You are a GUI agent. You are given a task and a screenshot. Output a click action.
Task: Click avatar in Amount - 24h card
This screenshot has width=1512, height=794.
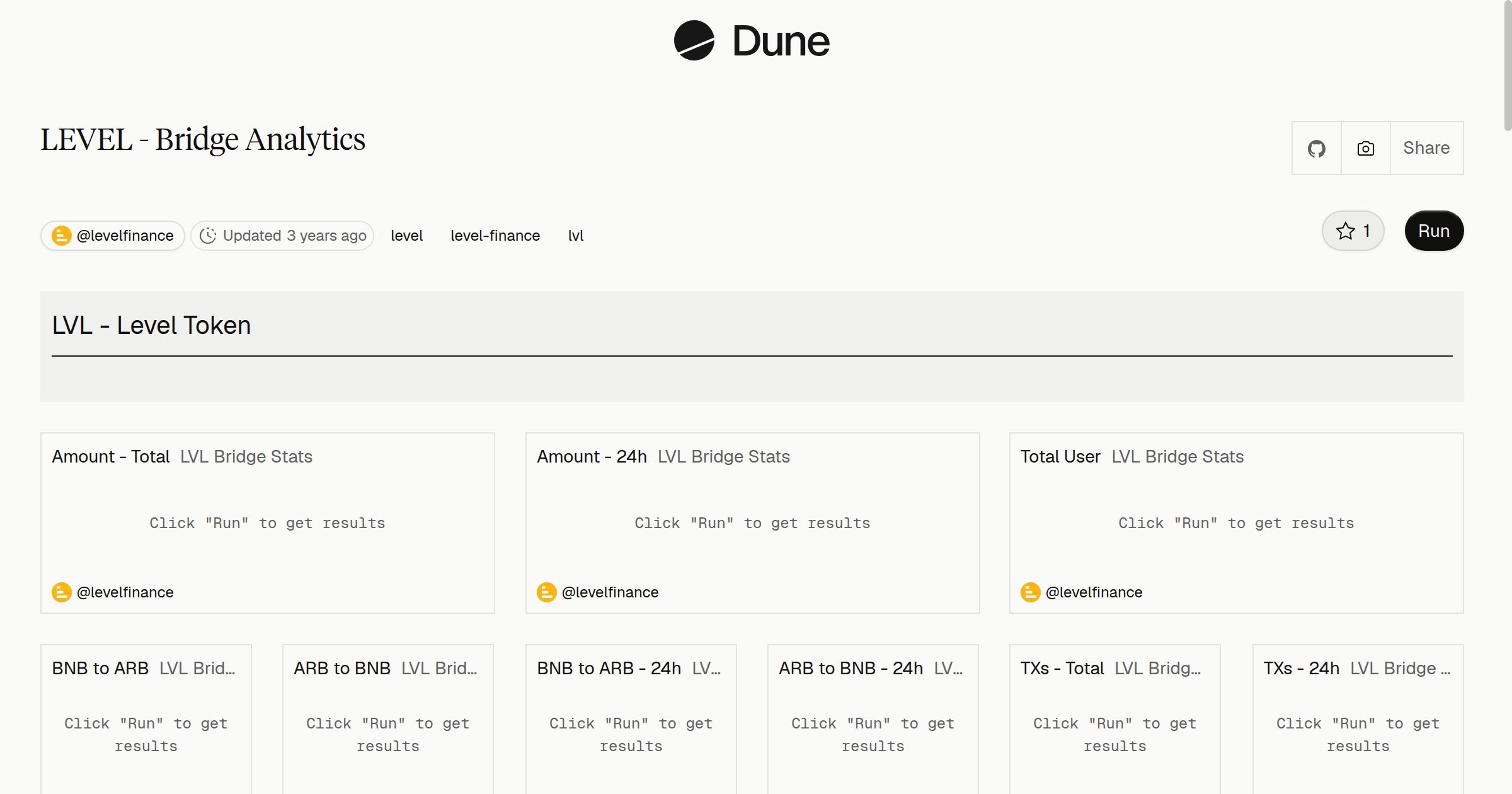[546, 592]
